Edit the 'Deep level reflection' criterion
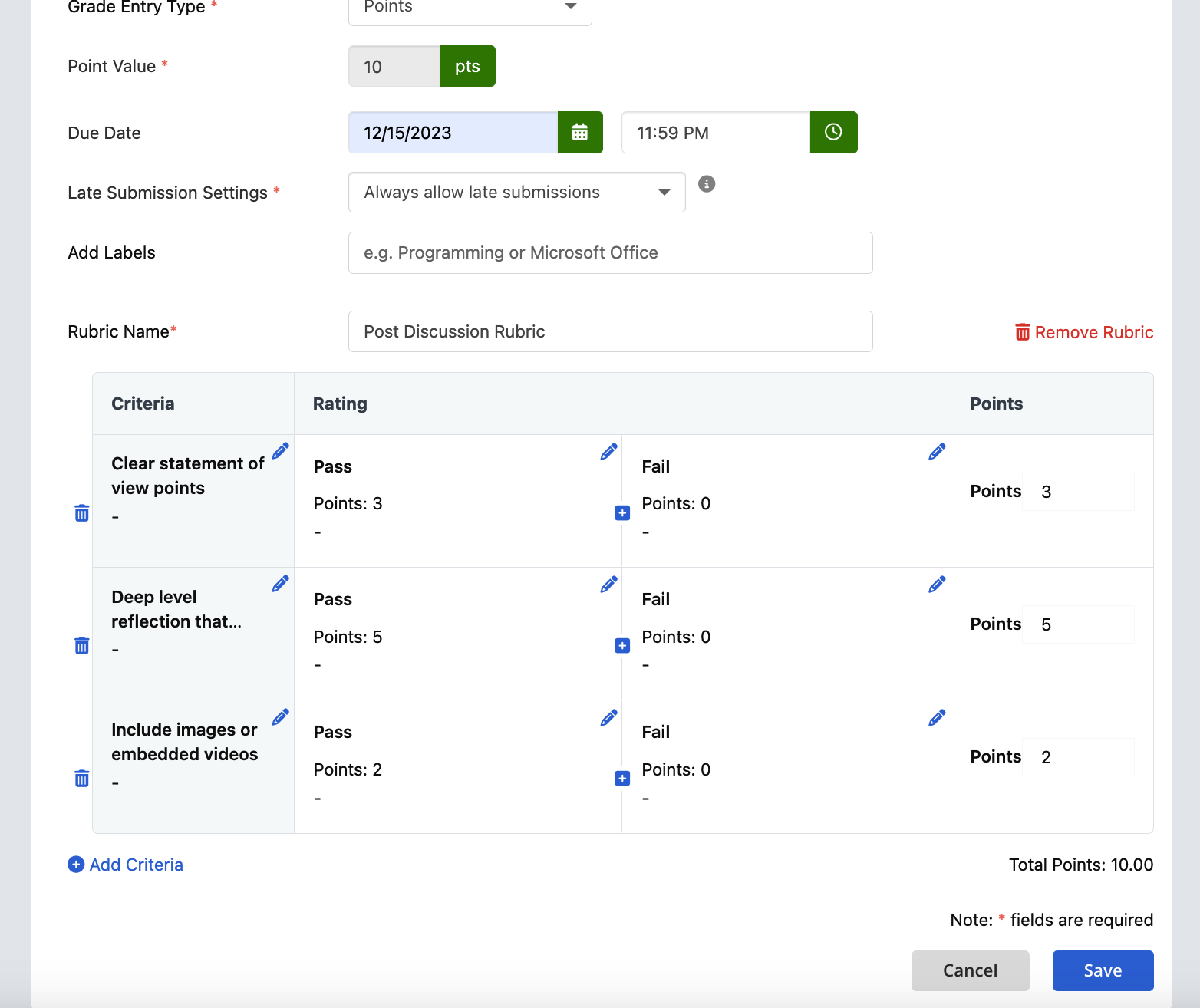This screenshot has height=1008, width=1200. pyautogui.click(x=281, y=584)
